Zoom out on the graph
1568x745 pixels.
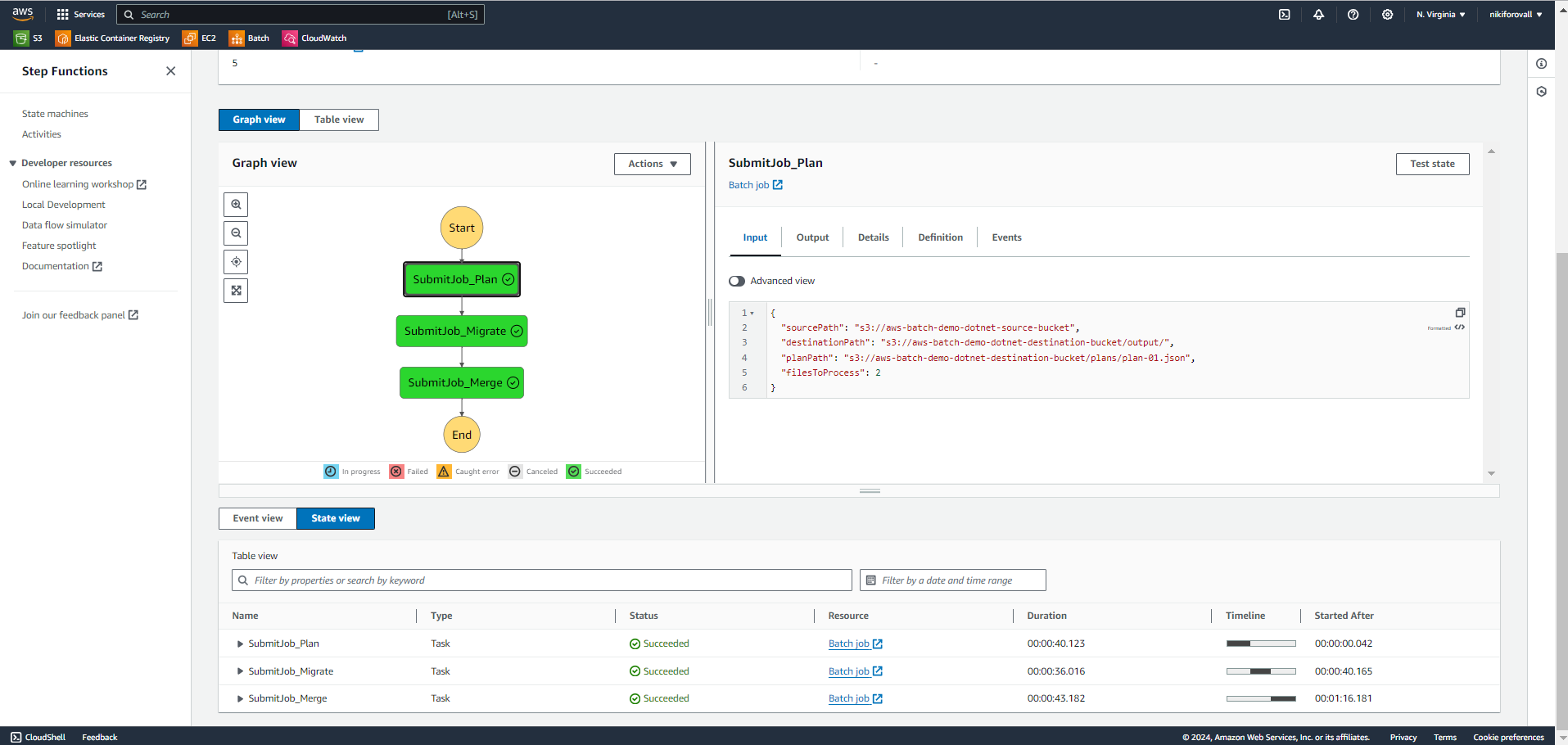click(236, 233)
